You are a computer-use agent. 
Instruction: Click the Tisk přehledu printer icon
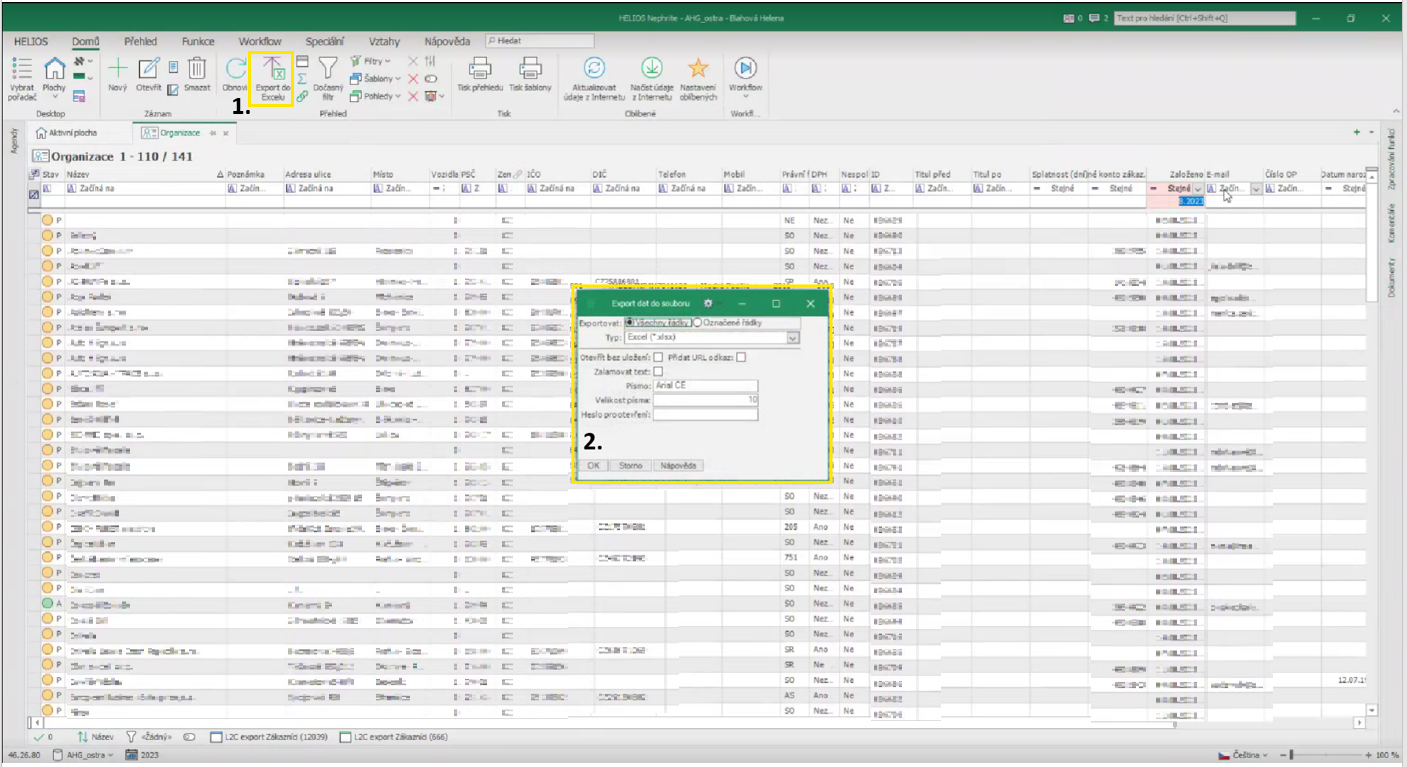[x=479, y=70]
